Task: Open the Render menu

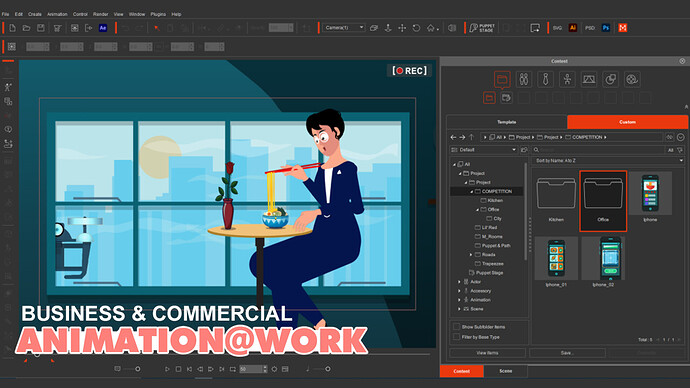Action: (100, 14)
